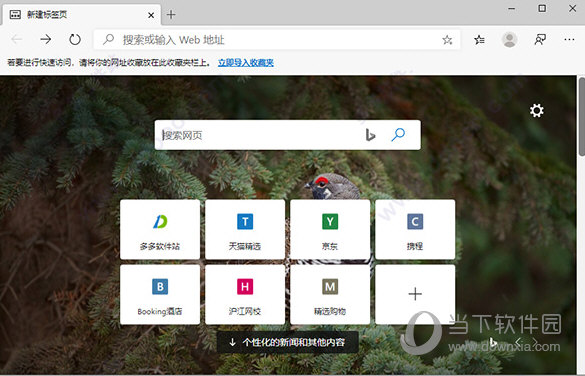Click the Bing logo in search box

370,135
